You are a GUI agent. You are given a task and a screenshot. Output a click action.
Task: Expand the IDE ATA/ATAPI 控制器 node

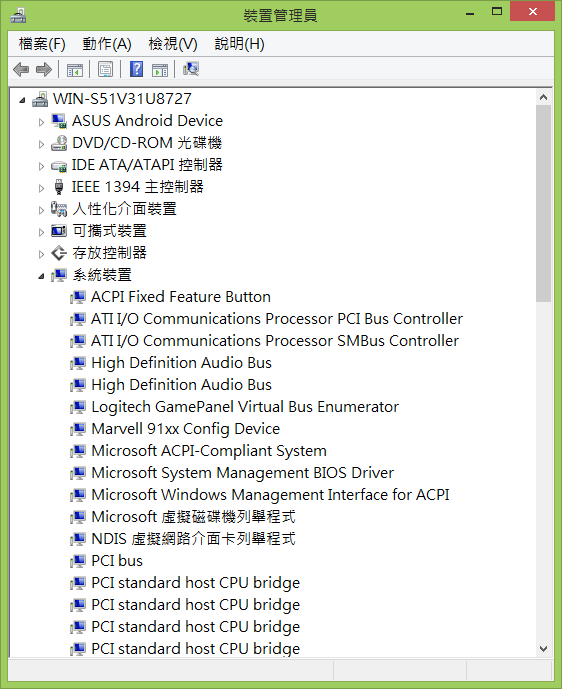(41, 166)
